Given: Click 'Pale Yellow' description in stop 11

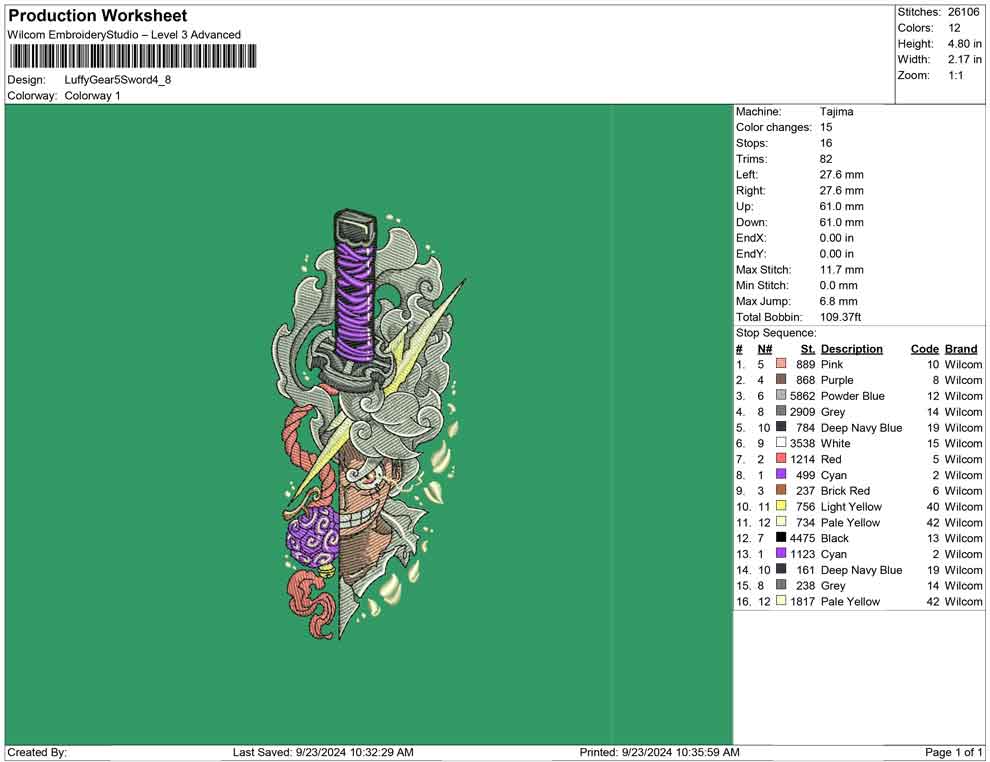Looking at the screenshot, I should tap(850, 522).
